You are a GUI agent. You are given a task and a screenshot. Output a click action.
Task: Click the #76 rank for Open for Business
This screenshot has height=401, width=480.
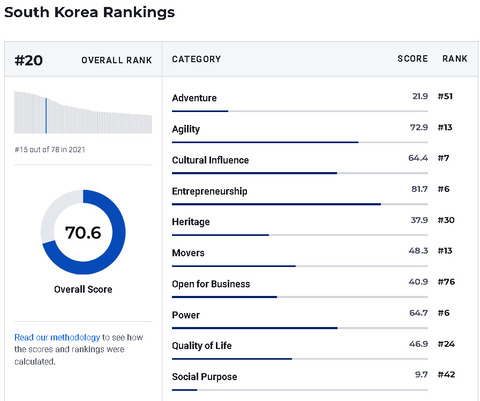click(x=446, y=282)
